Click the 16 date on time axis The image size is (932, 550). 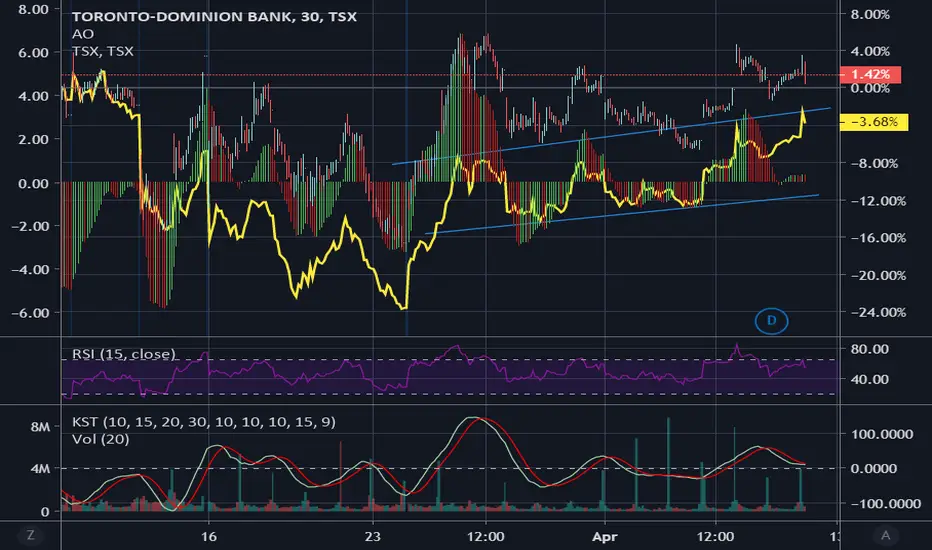[x=209, y=536]
